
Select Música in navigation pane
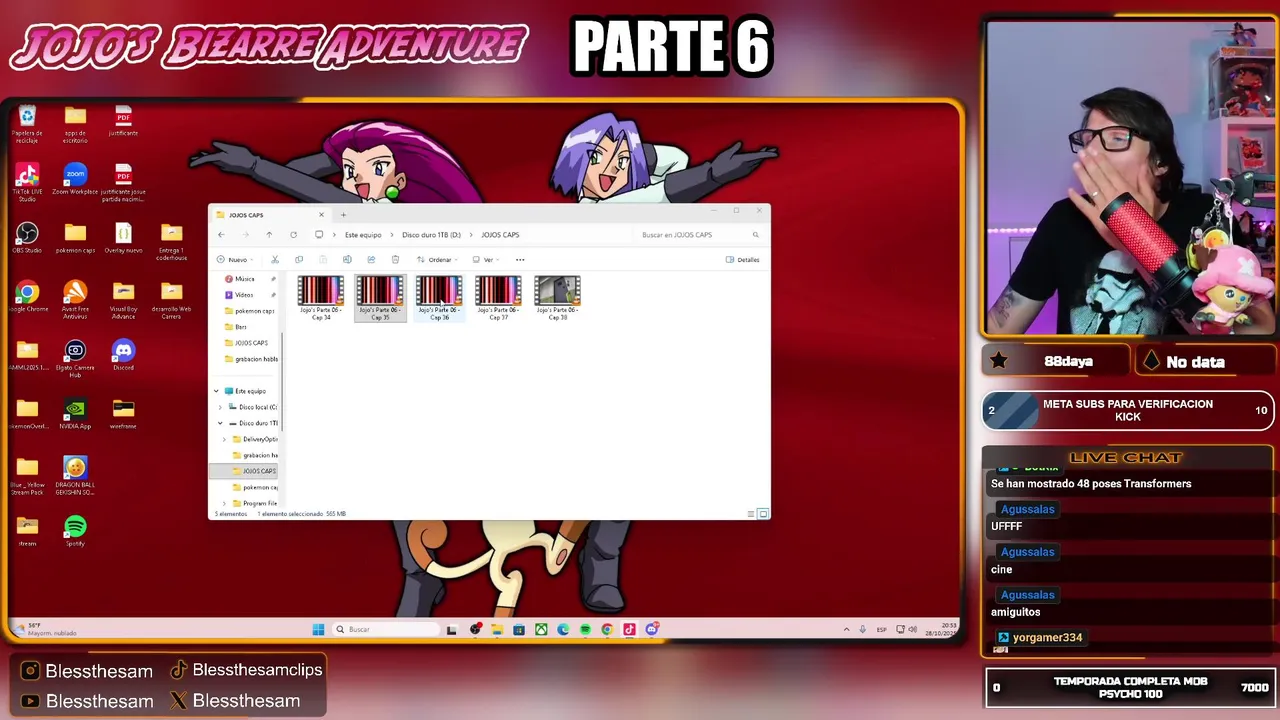coord(244,279)
